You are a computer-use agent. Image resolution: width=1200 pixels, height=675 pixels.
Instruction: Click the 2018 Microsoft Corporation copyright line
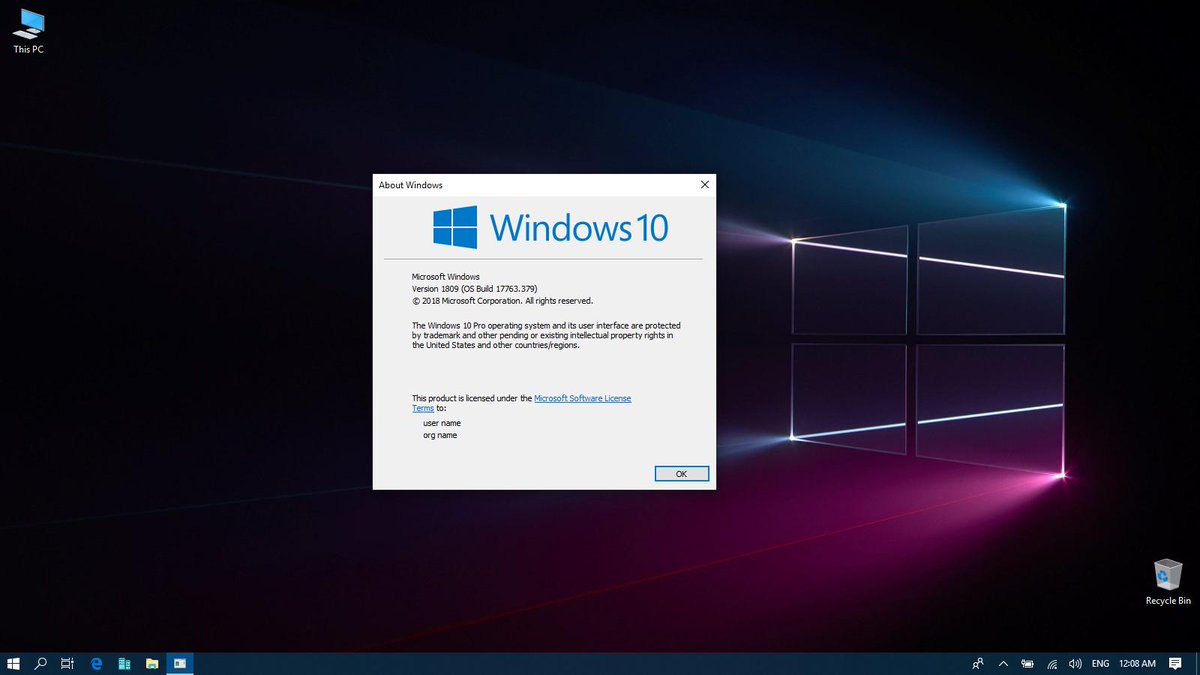[x=502, y=300]
